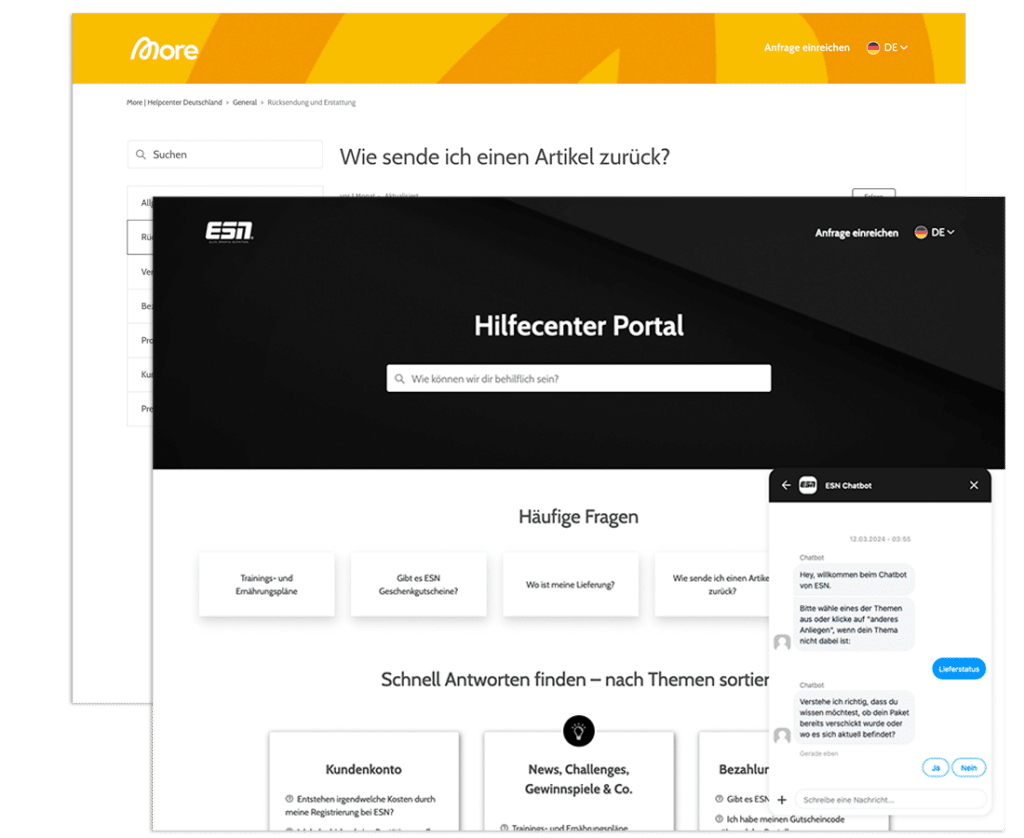The width and height of the screenshot is (1024, 838).
Task: Click Anfrage einreichen in the ESN portal
Action: [857, 233]
